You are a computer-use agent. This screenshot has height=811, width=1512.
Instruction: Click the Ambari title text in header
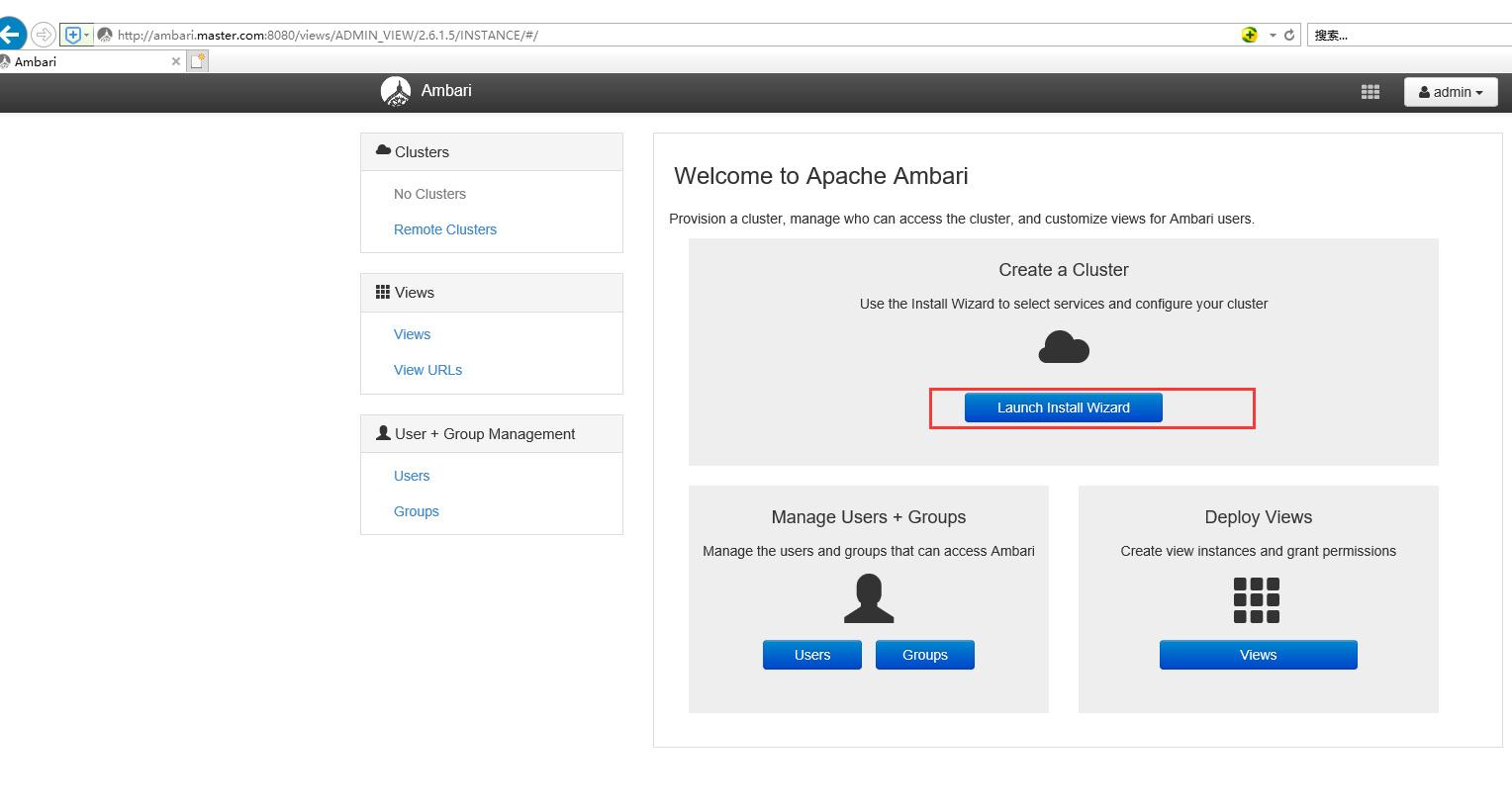pos(446,91)
